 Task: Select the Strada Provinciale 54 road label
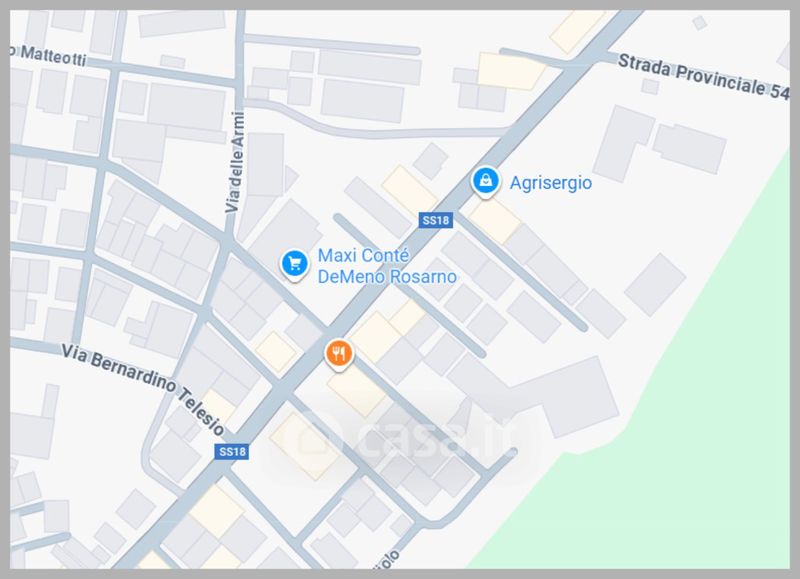point(704,77)
